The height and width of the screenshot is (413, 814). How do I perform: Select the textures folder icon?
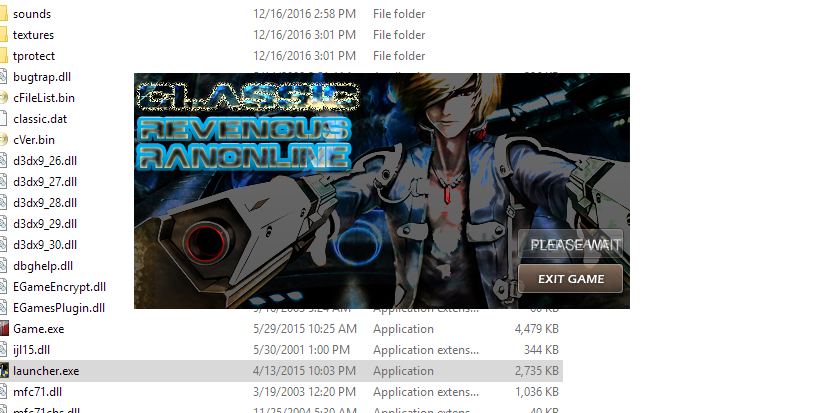tap(4, 35)
